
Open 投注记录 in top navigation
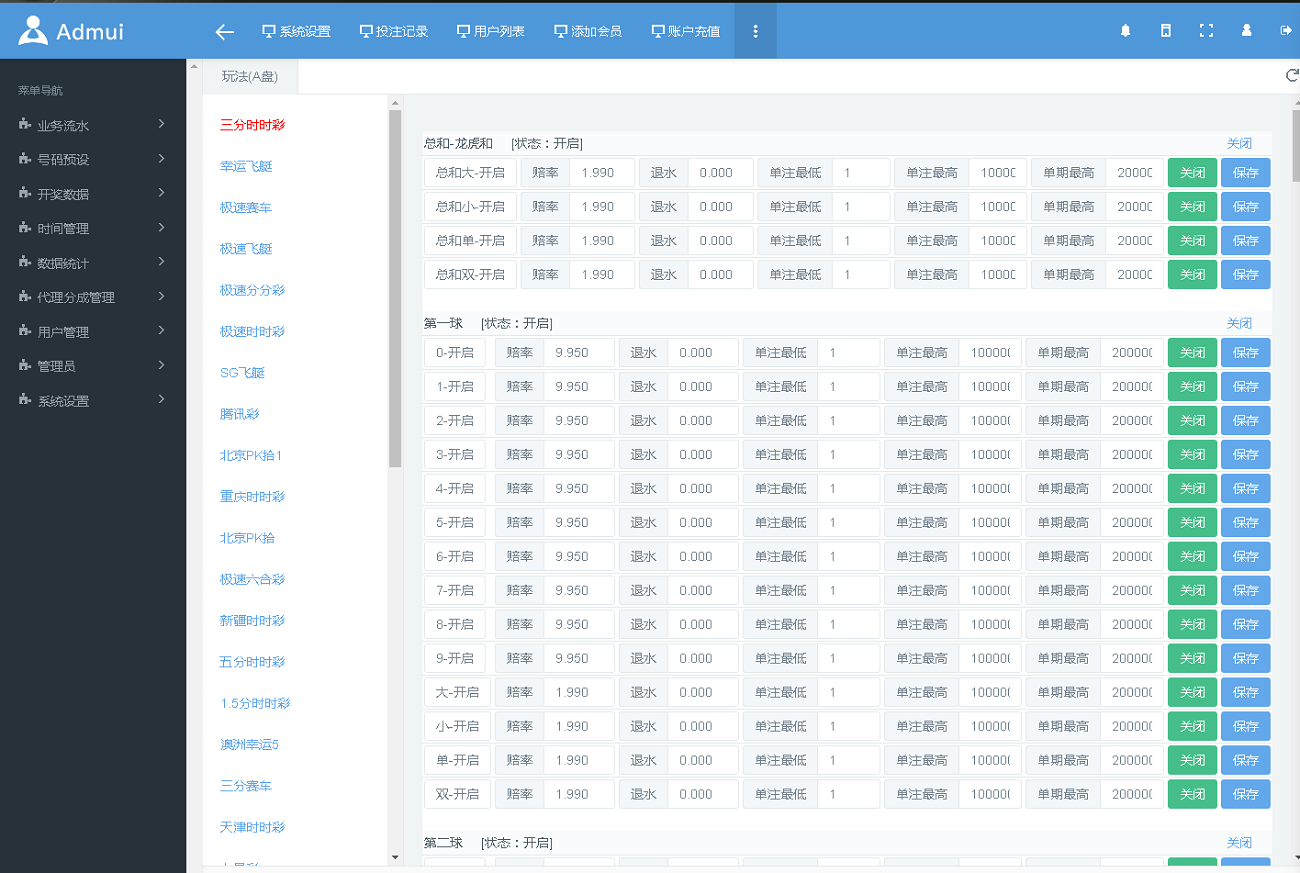tap(394, 31)
